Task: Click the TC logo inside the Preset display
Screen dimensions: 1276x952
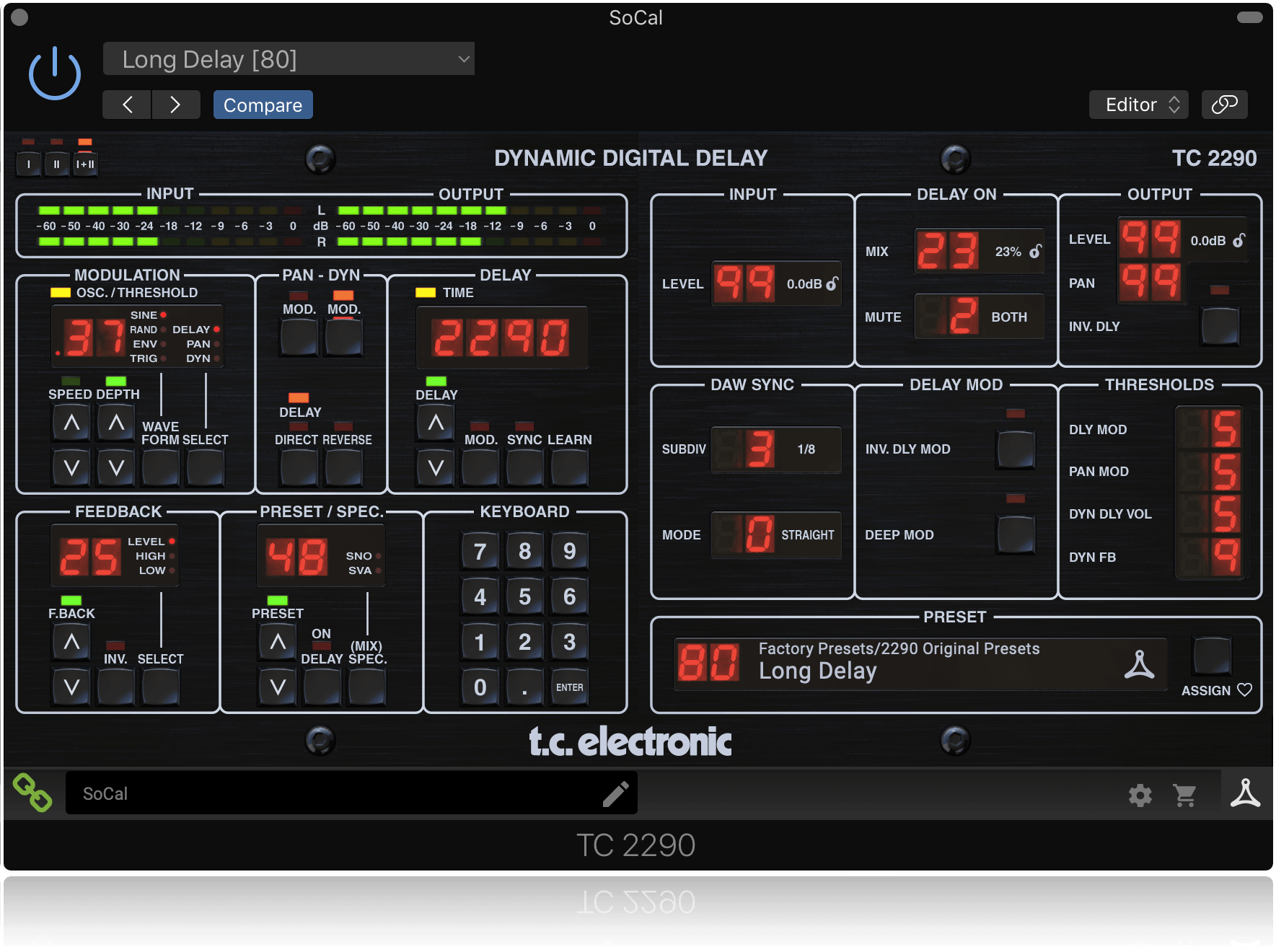Action: coord(1140,664)
